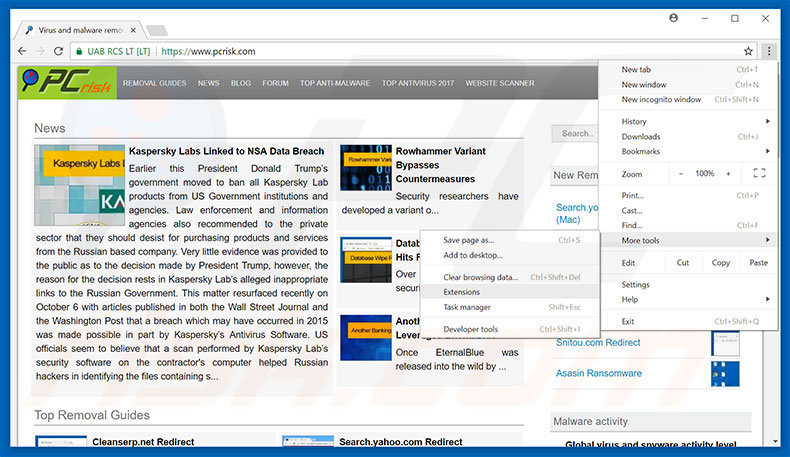Go back with the browser back arrow
Image resolution: width=790 pixels, height=457 pixels.
22,51
